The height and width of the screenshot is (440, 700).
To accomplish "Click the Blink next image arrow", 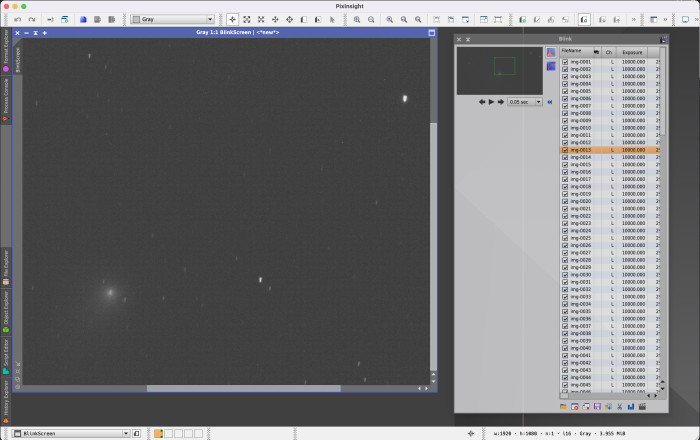I will pyautogui.click(x=501, y=102).
